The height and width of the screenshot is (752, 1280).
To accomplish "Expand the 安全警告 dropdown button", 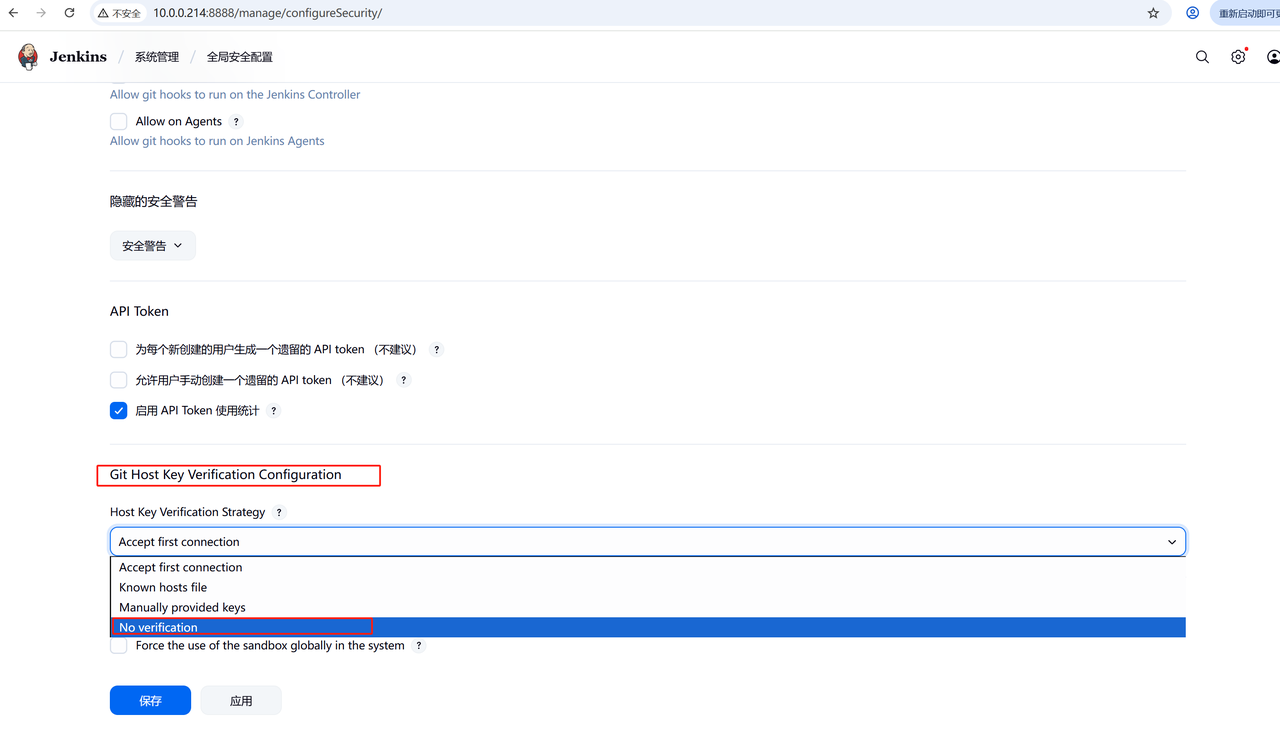I will pyautogui.click(x=152, y=246).
